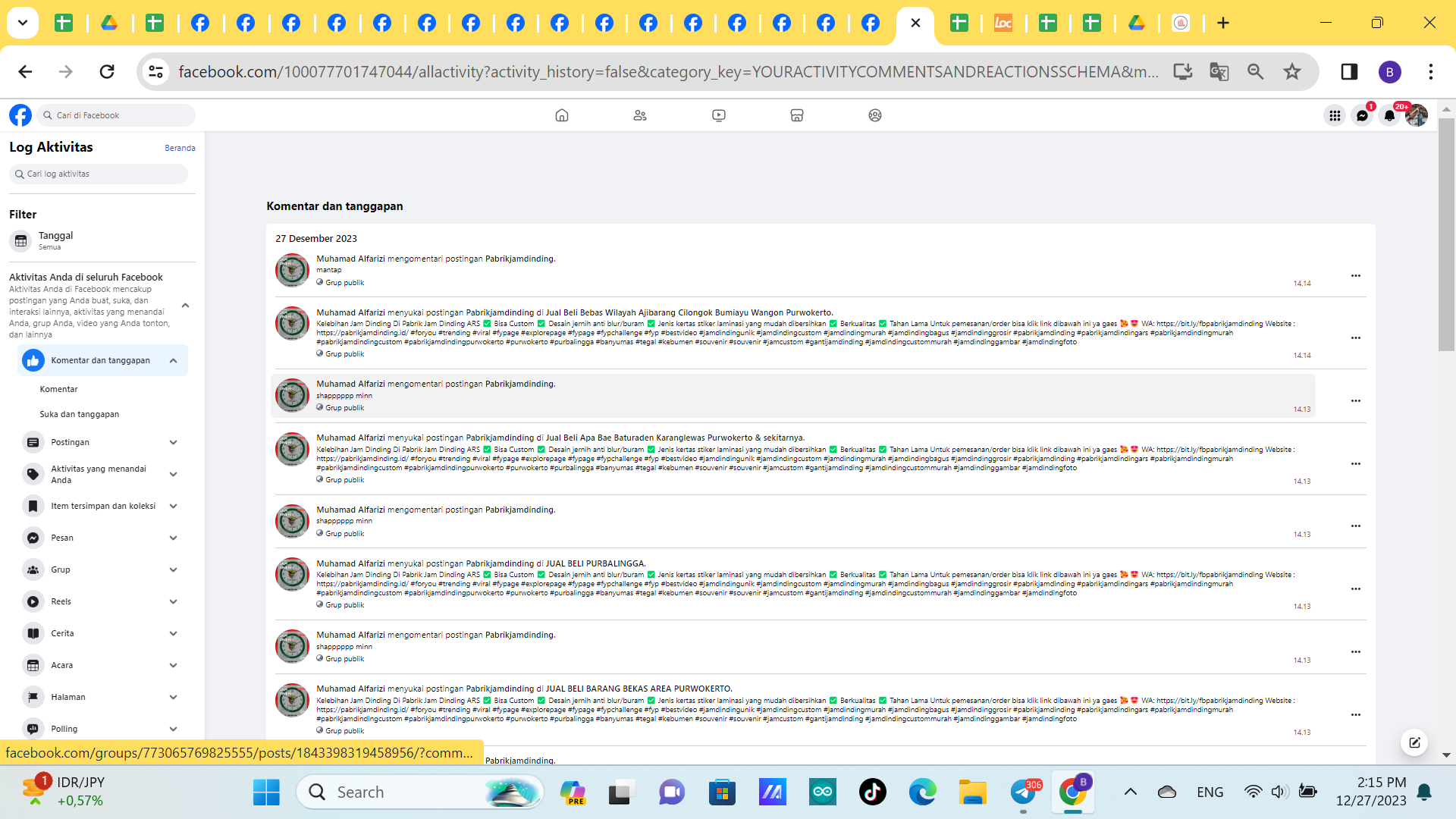Viewport: 1456px width, 819px height.
Task: Click the TikTok icon in taskbar
Action: (872, 792)
